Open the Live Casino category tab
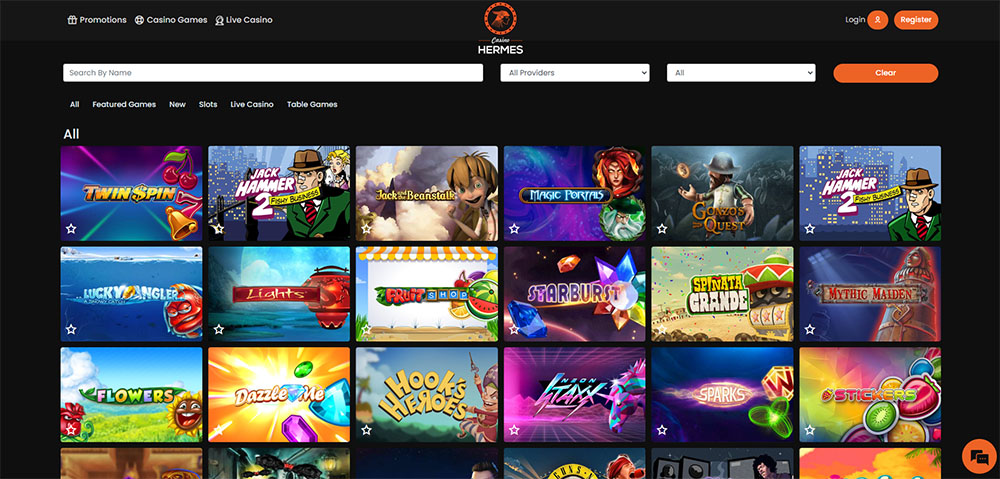This screenshot has width=1000, height=479. [x=252, y=104]
